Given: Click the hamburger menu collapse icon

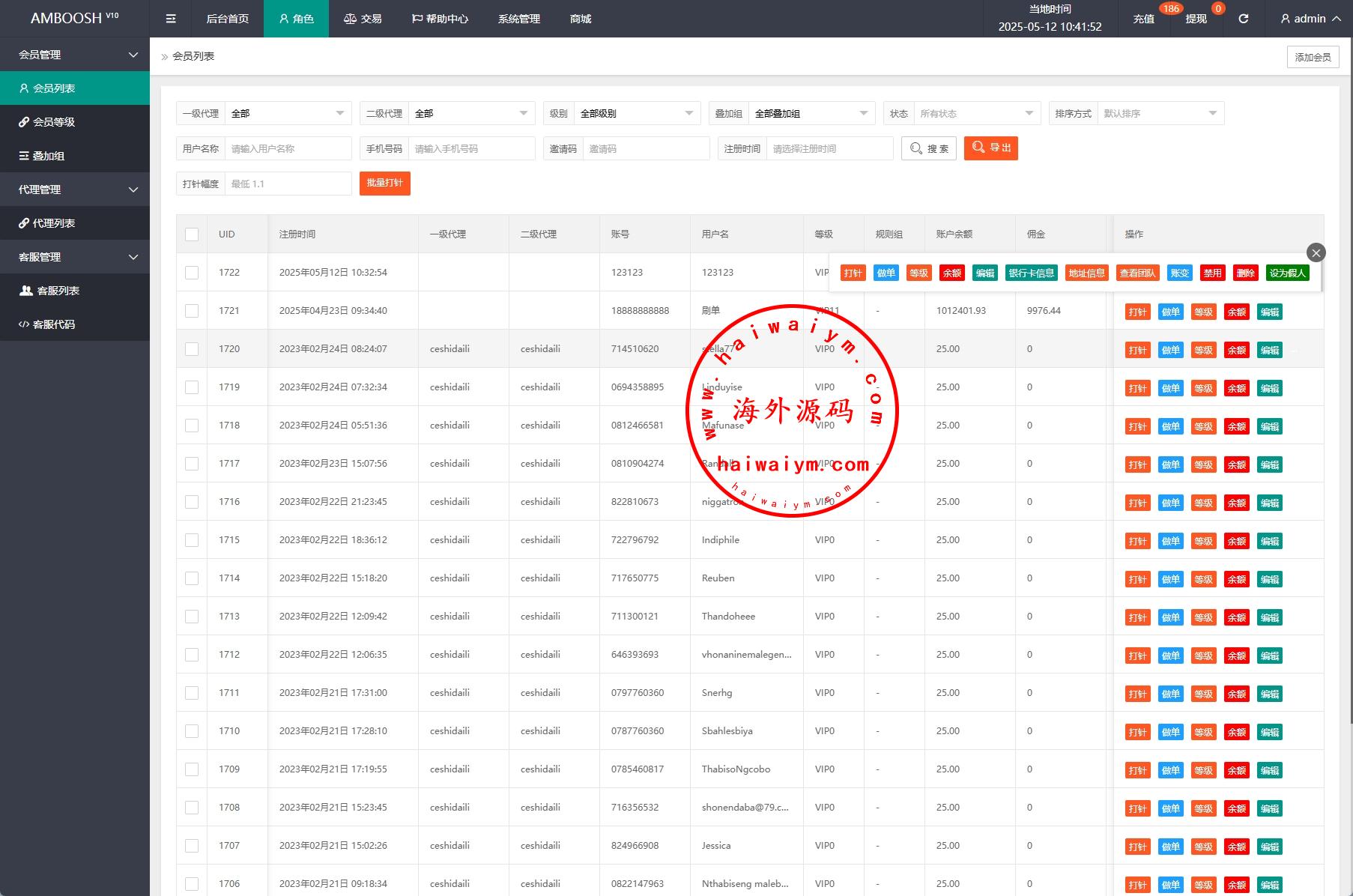Looking at the screenshot, I should click(171, 19).
